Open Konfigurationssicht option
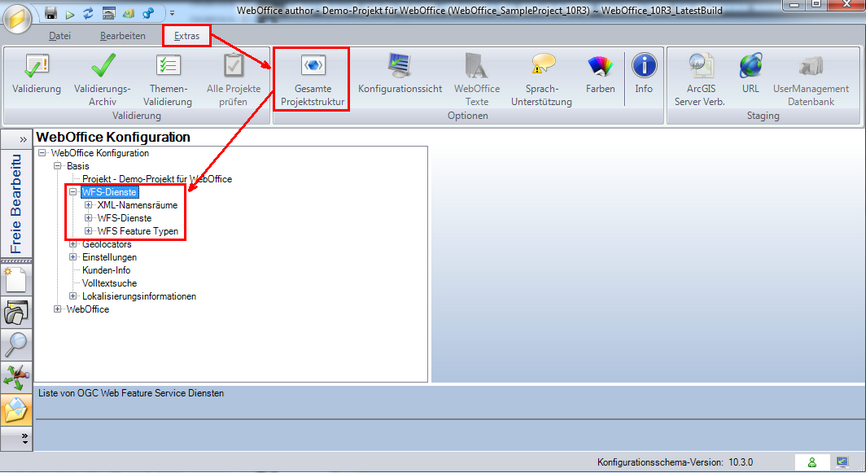 [x=400, y=75]
